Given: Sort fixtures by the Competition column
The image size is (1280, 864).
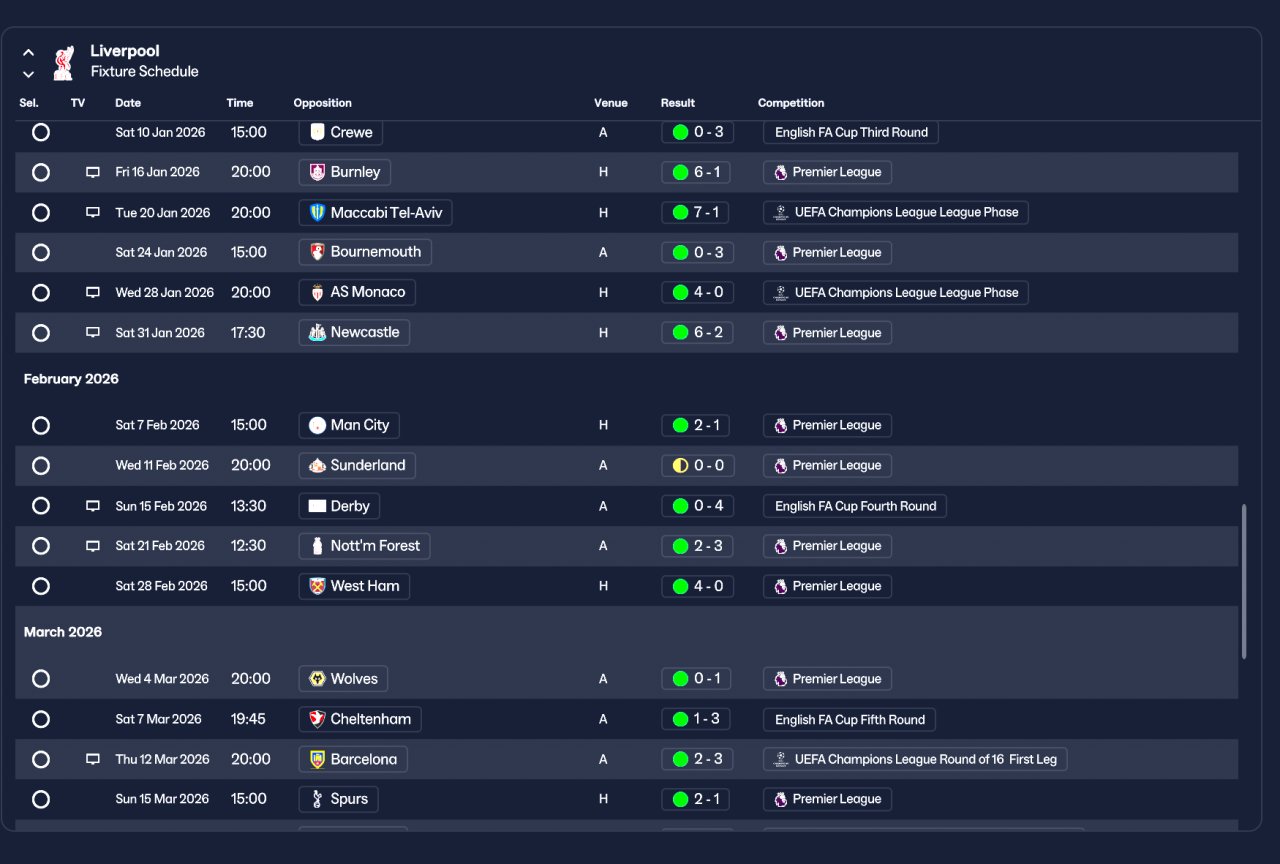Looking at the screenshot, I should tap(791, 103).
